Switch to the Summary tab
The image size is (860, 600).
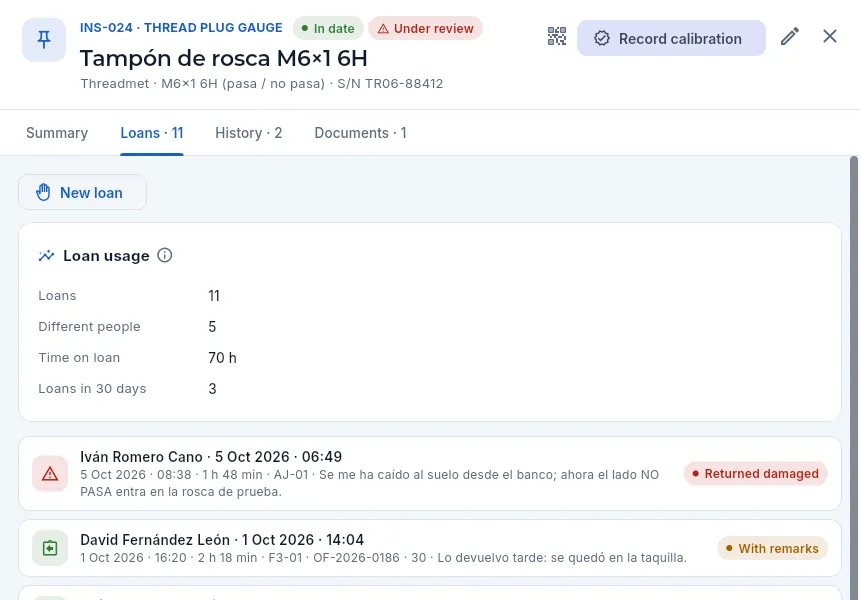coord(57,133)
